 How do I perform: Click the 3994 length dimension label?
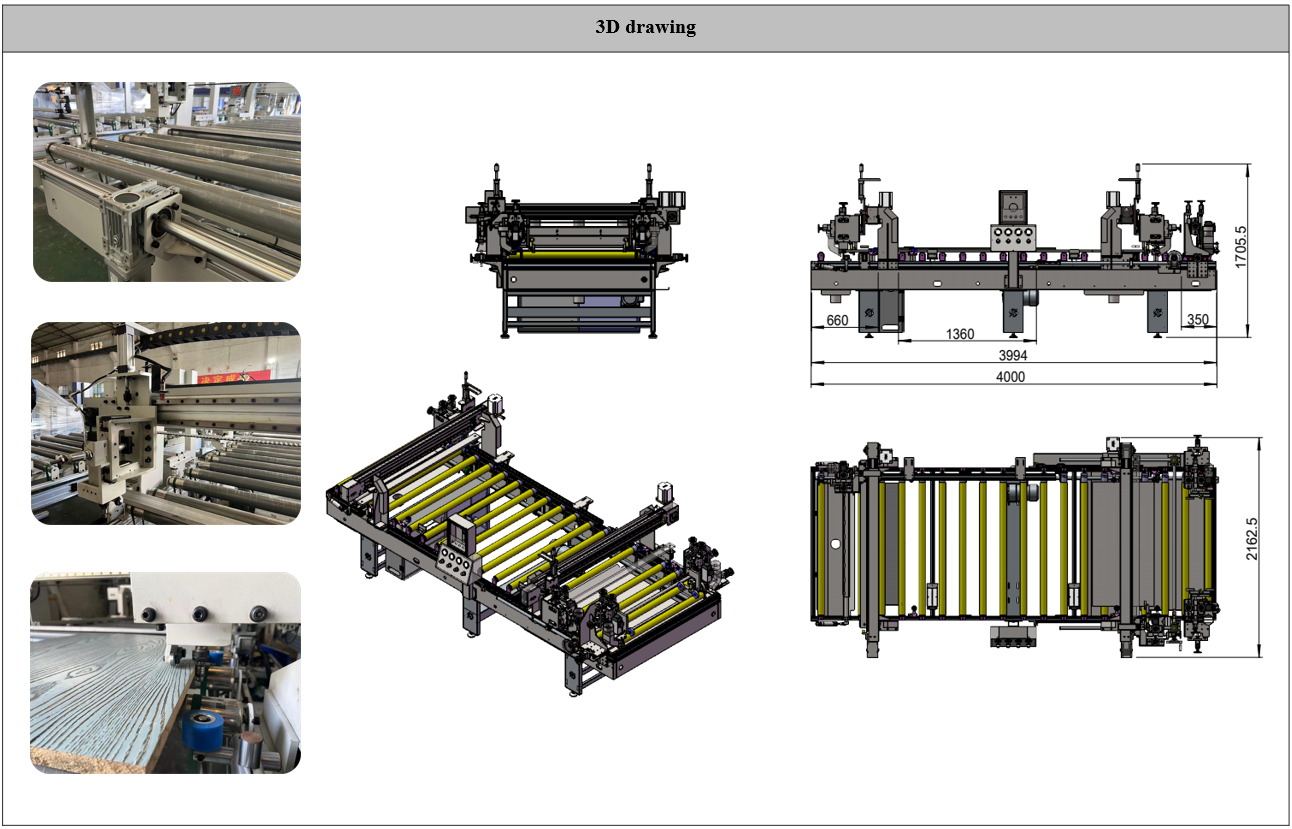1013,355
